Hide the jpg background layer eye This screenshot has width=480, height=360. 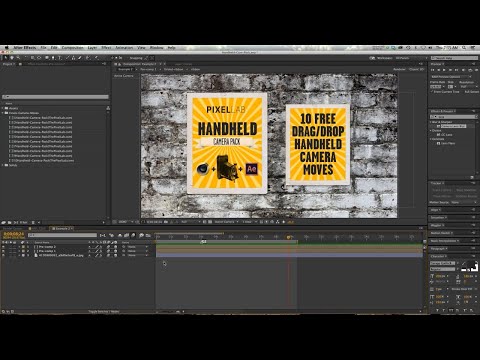(3, 255)
